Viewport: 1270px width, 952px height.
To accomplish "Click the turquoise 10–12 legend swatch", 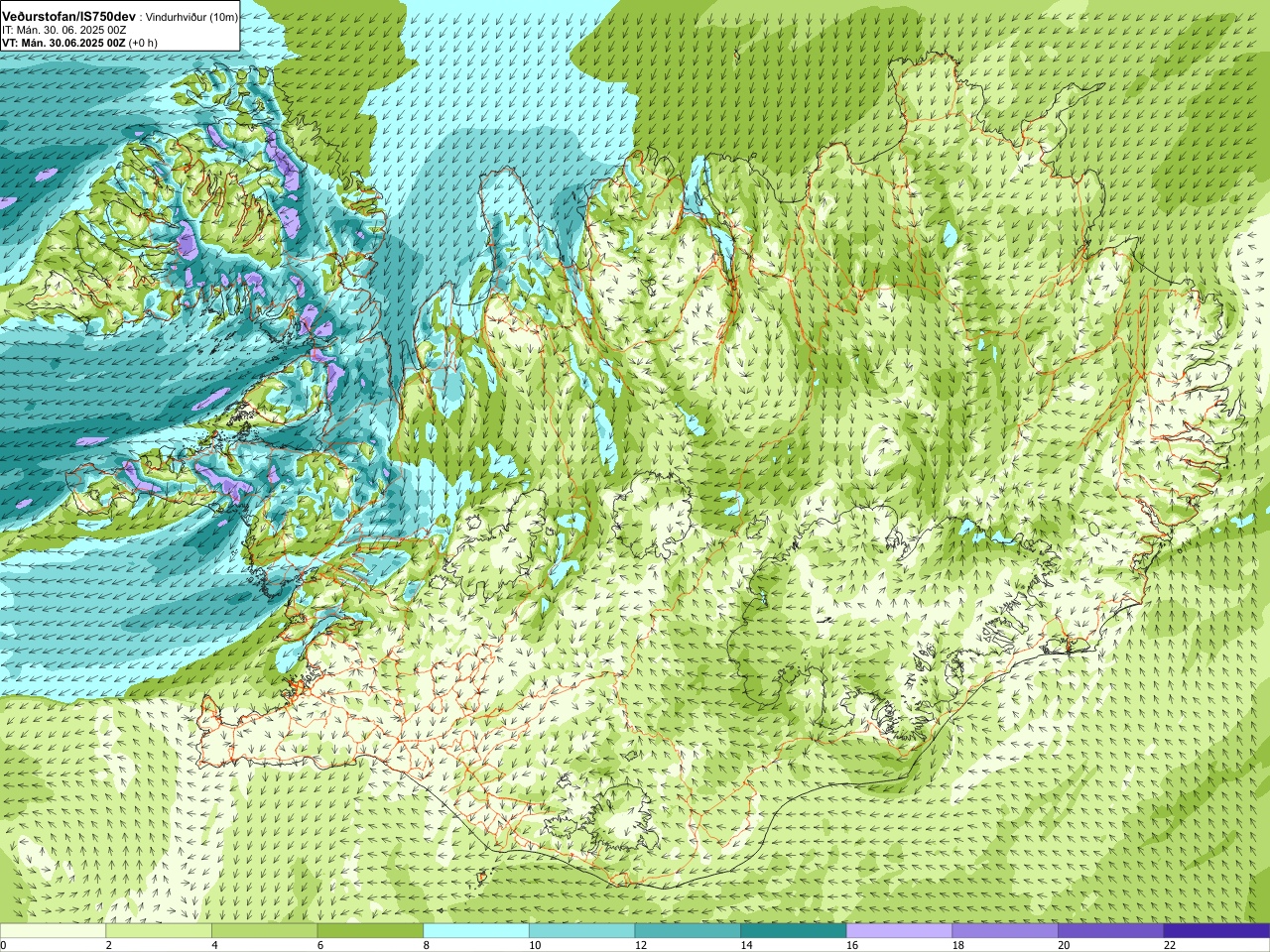I will (x=581, y=931).
